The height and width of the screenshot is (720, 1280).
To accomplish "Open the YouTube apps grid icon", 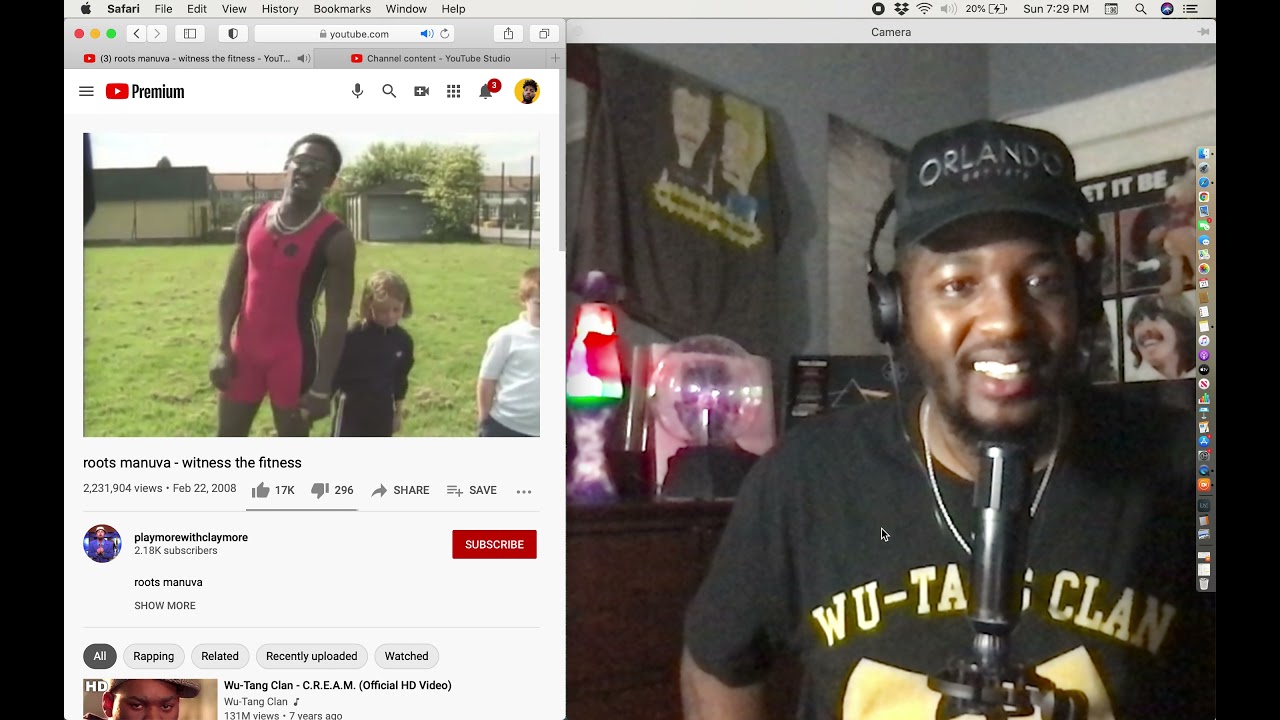I will click(x=453, y=91).
